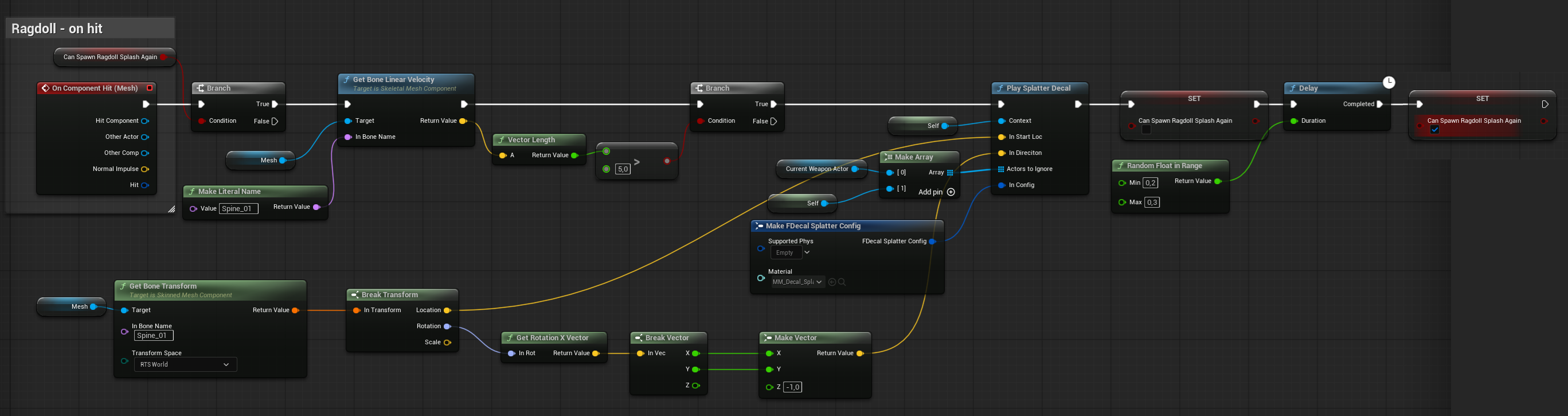Click the resize handle of the Ragdoll comment box
The image size is (1568, 416).
point(171,209)
